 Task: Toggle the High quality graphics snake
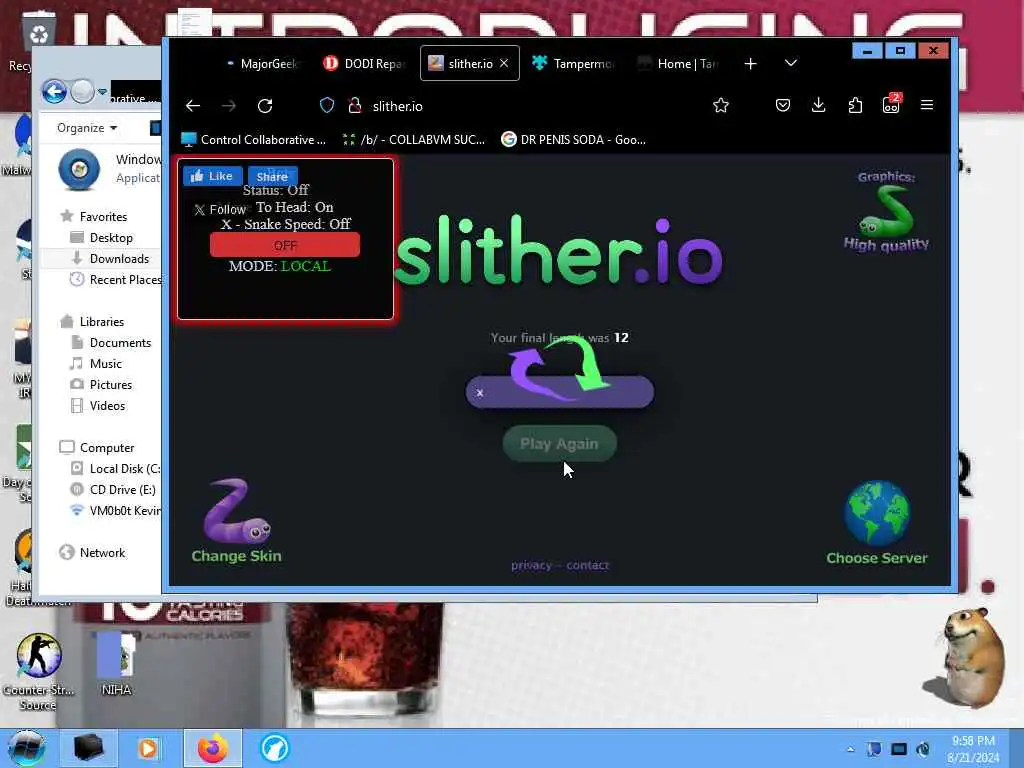[x=886, y=214]
